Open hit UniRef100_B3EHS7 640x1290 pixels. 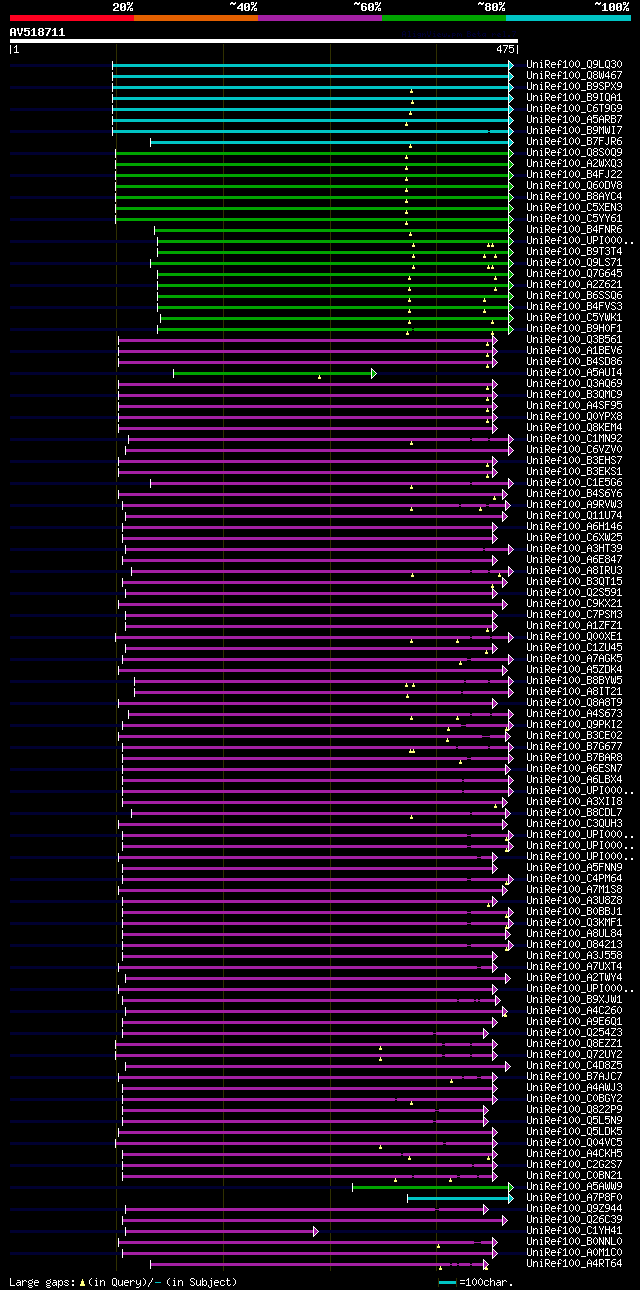(574, 461)
